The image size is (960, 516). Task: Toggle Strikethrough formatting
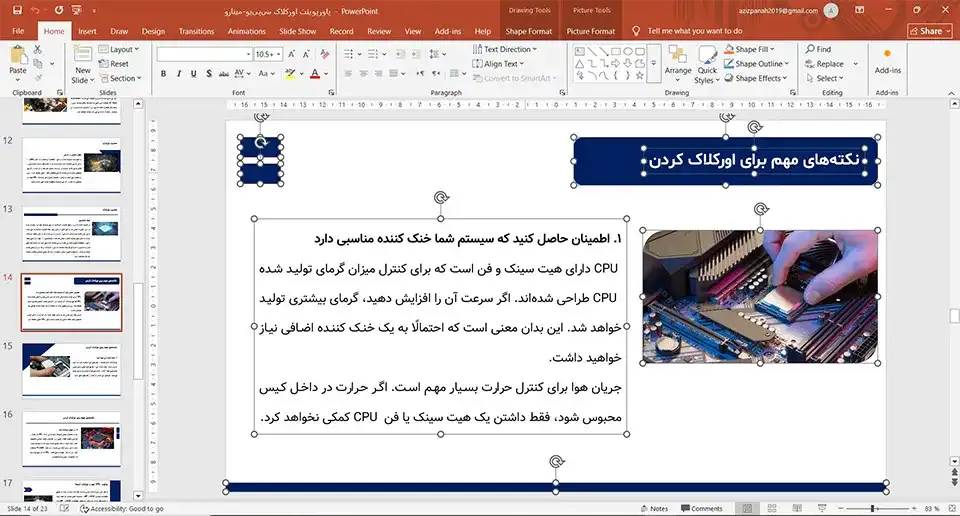click(x=223, y=73)
